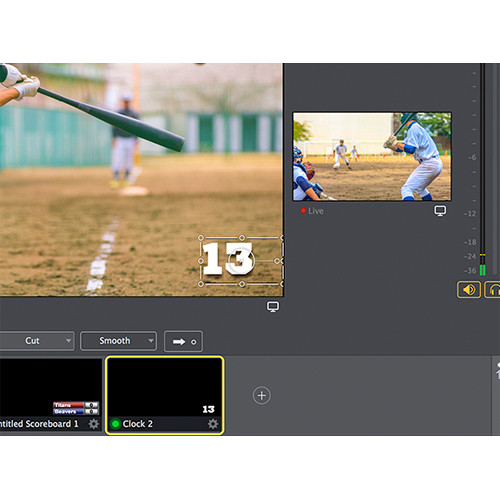500x500 pixels.
Task: Open the Smooth transition dropdown
Action: (x=118, y=341)
